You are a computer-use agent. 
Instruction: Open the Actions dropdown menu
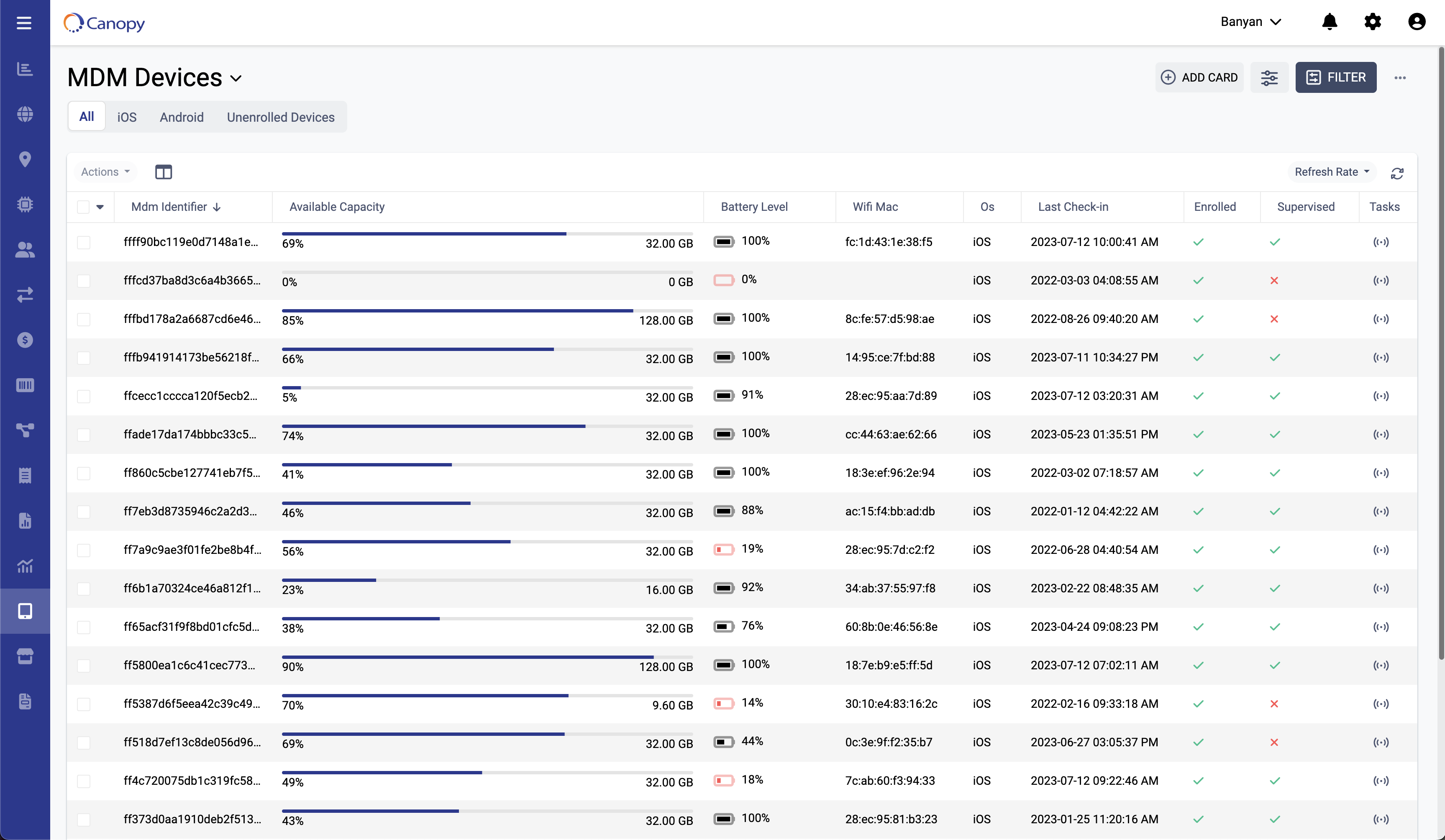(104, 172)
